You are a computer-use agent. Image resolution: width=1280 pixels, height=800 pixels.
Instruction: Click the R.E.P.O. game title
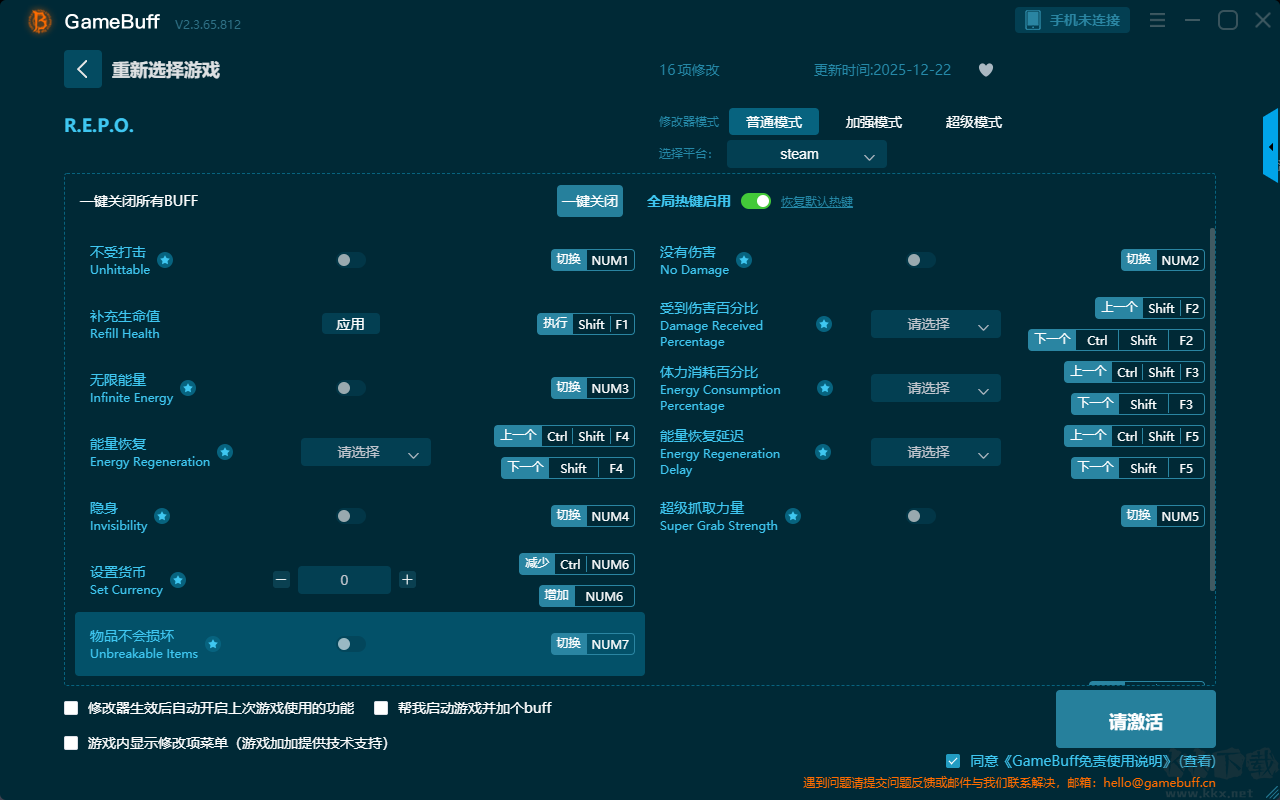(x=99, y=126)
